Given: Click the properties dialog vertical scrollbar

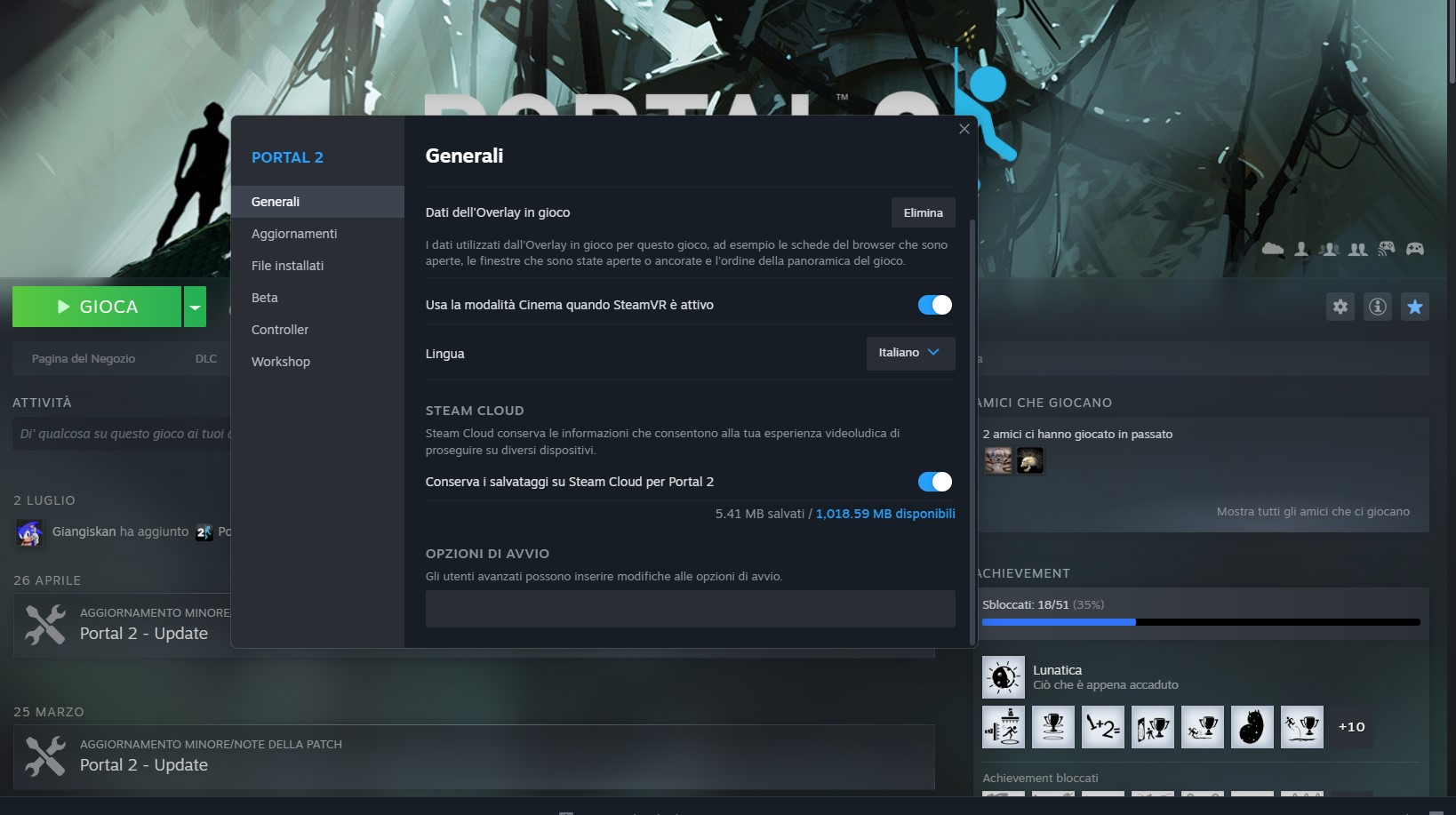Looking at the screenshot, I should [x=972, y=430].
